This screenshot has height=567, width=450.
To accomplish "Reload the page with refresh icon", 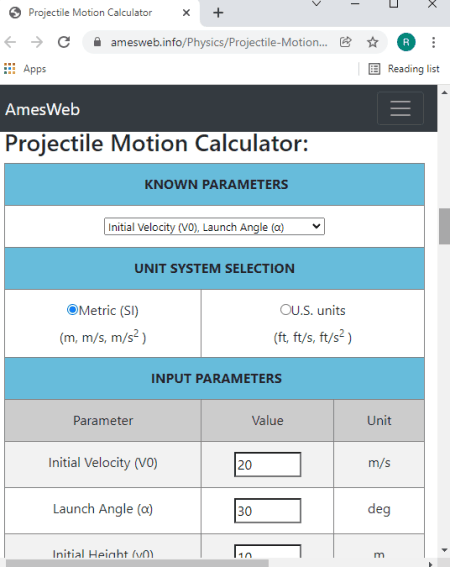I will [x=64, y=42].
